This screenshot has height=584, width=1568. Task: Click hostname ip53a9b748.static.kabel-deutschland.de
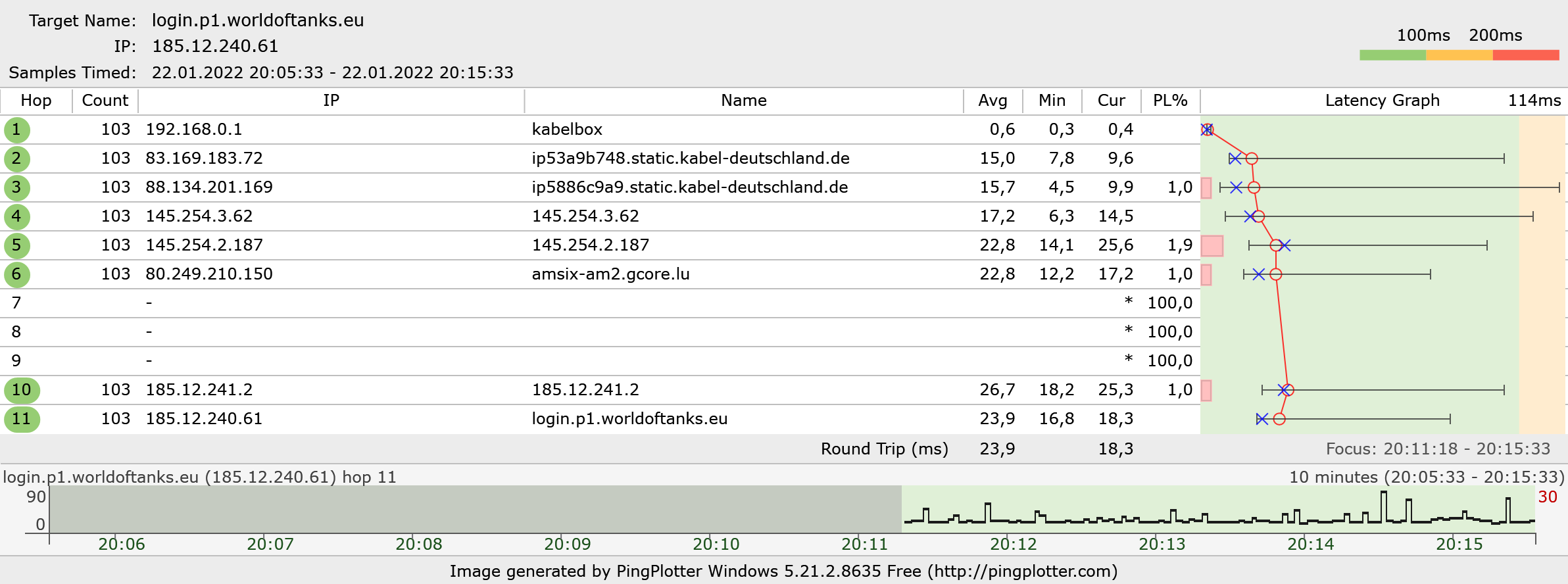(x=691, y=158)
